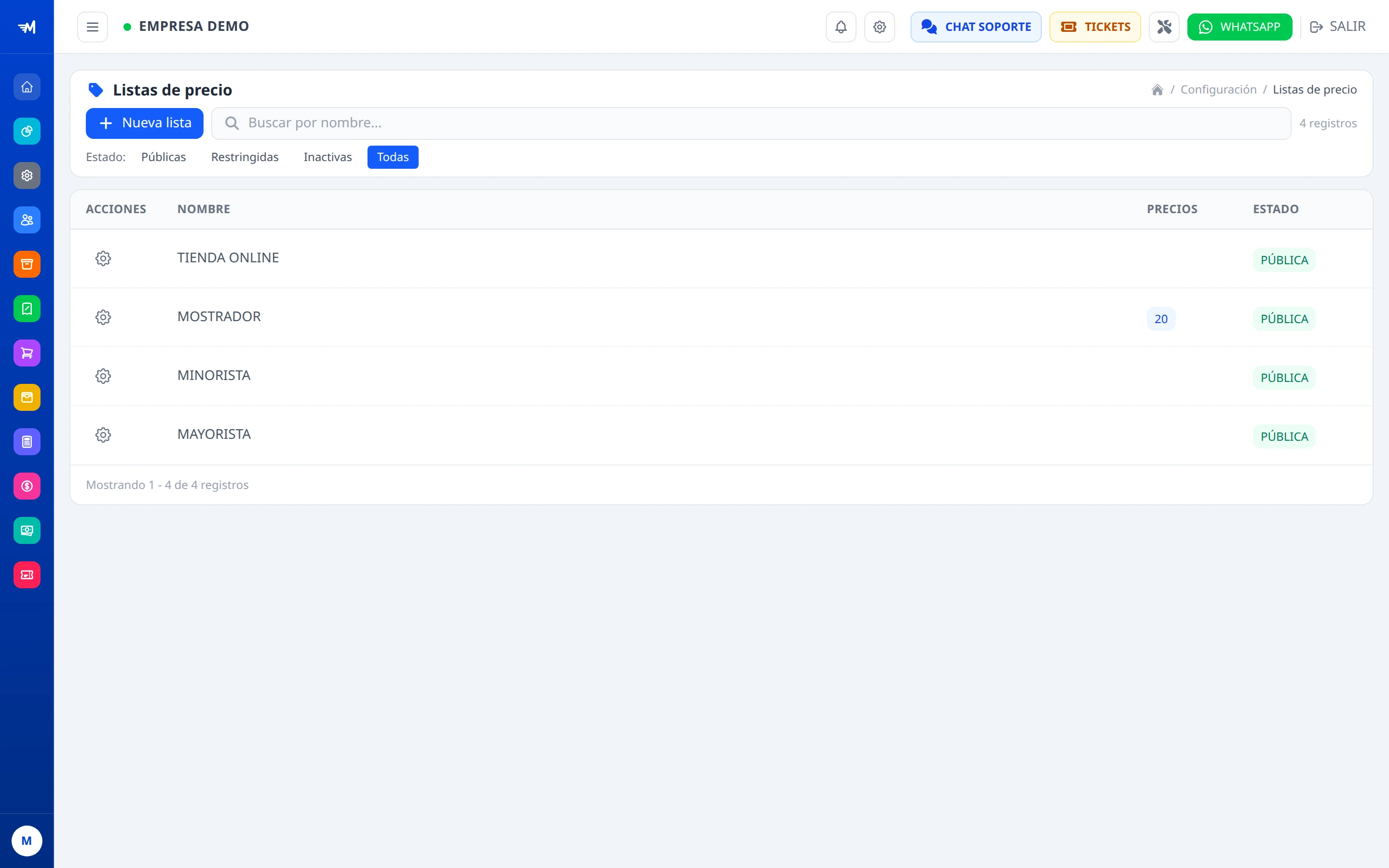The image size is (1389, 868).
Task: Open actions gear for MOSTRADOR
Action: (x=103, y=317)
